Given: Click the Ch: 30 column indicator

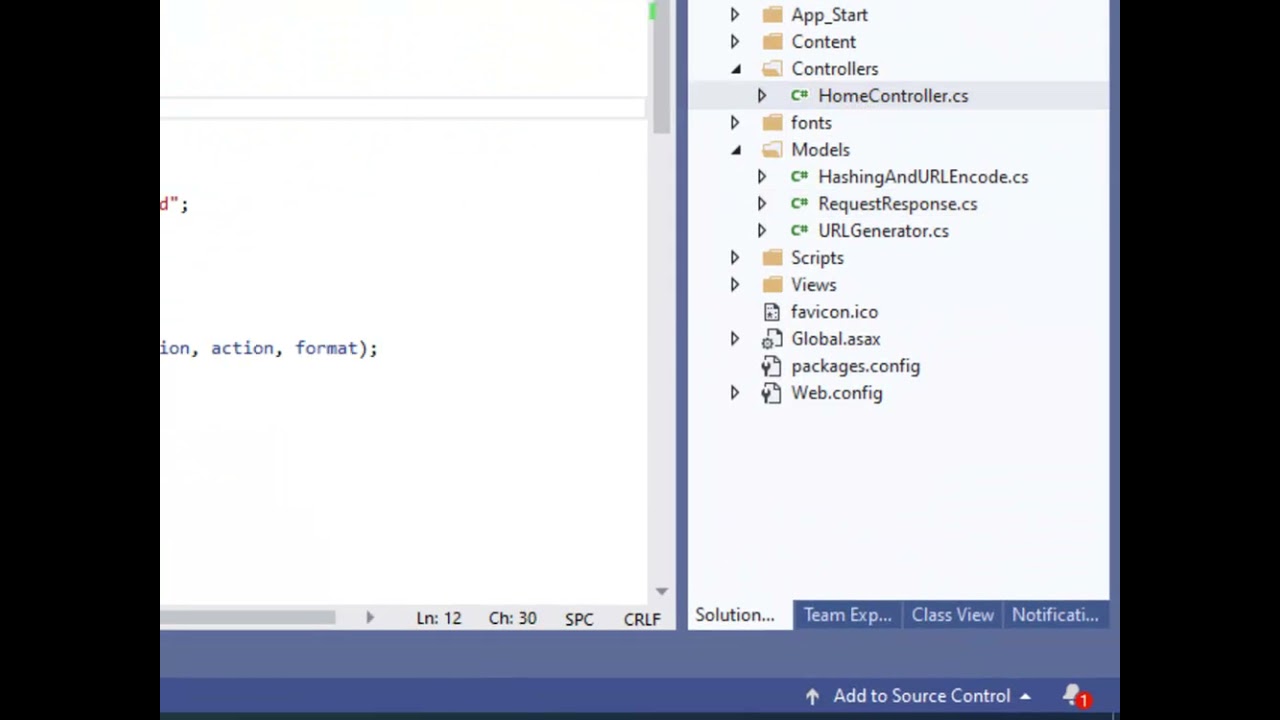Looking at the screenshot, I should click(x=512, y=618).
